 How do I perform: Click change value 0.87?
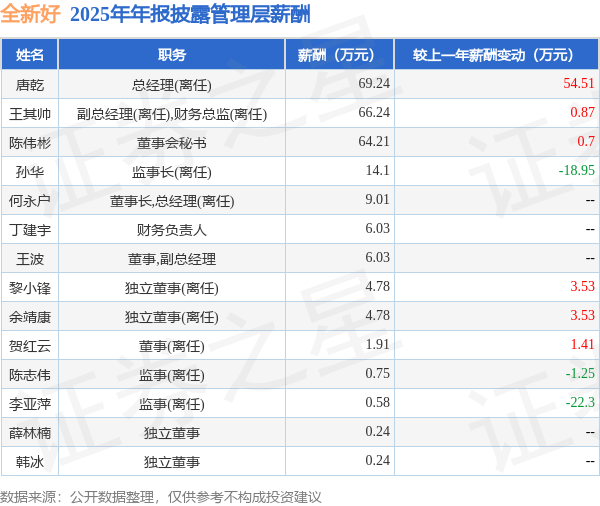[x=582, y=112]
